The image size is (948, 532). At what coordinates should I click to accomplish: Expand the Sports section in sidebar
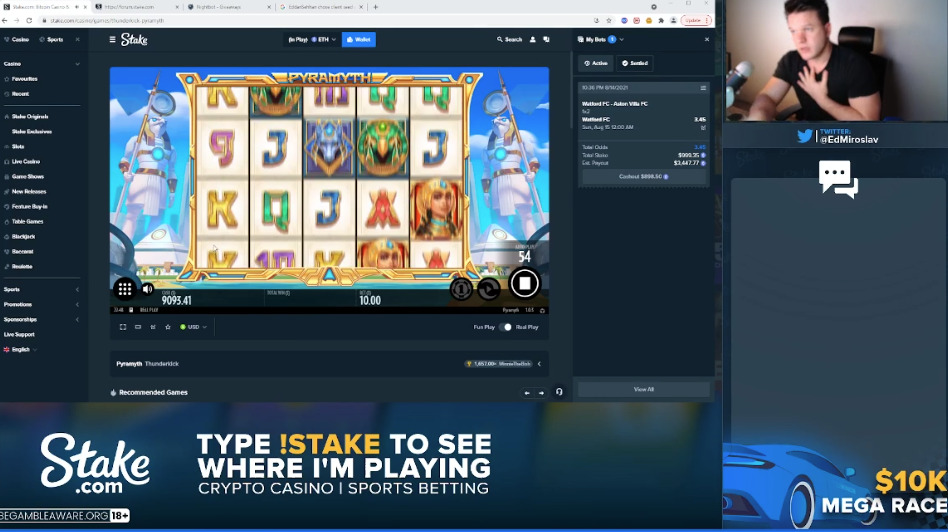[77, 290]
